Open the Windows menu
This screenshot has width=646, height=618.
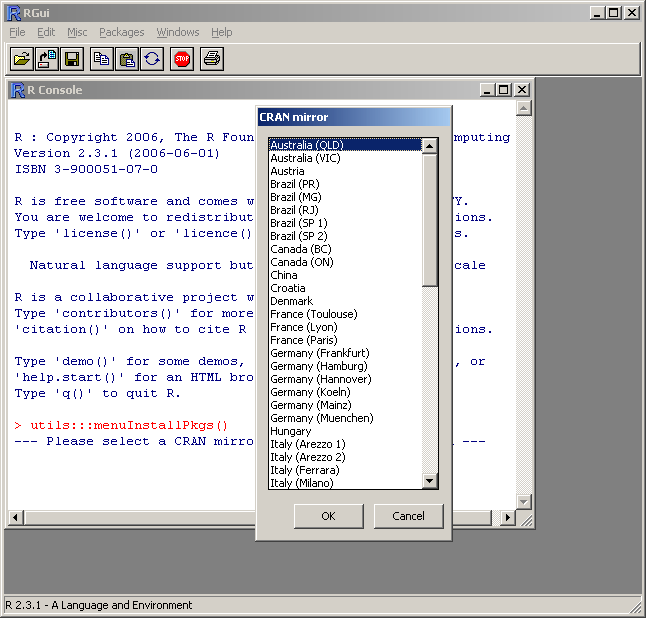178,32
